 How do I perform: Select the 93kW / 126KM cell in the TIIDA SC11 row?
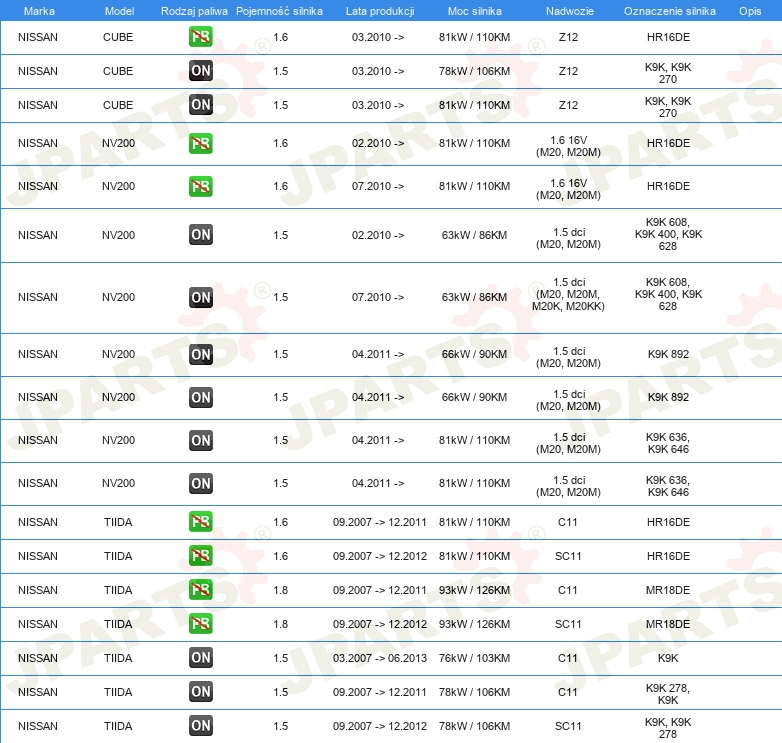coord(474,623)
